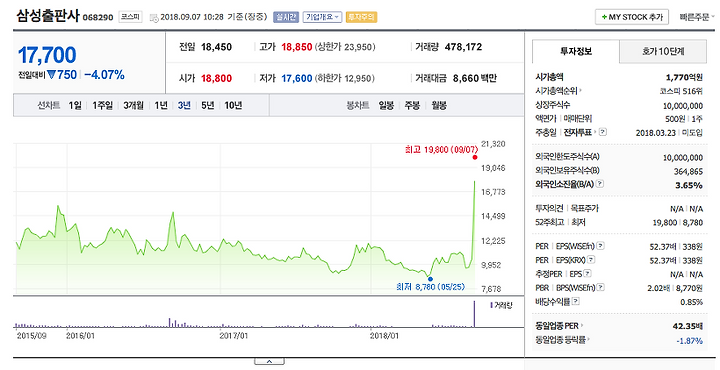Open the 동일업종 등락률 link
This screenshot has width=720, height=370.
pyautogui.click(x=562, y=340)
